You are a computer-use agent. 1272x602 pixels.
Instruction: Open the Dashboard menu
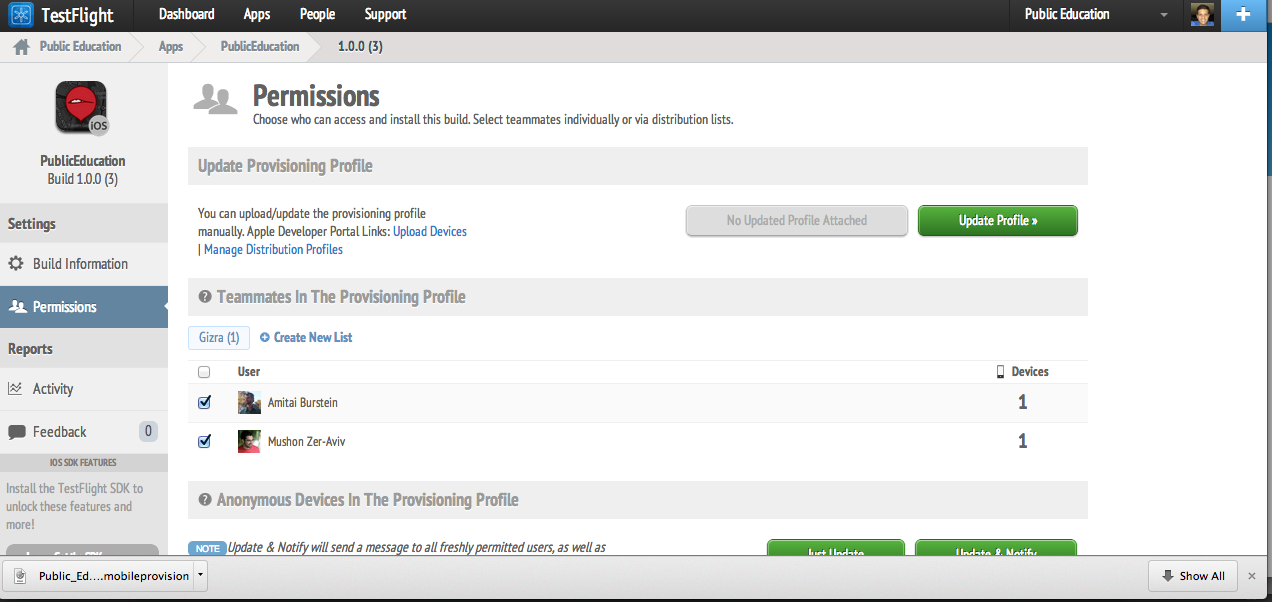187,14
